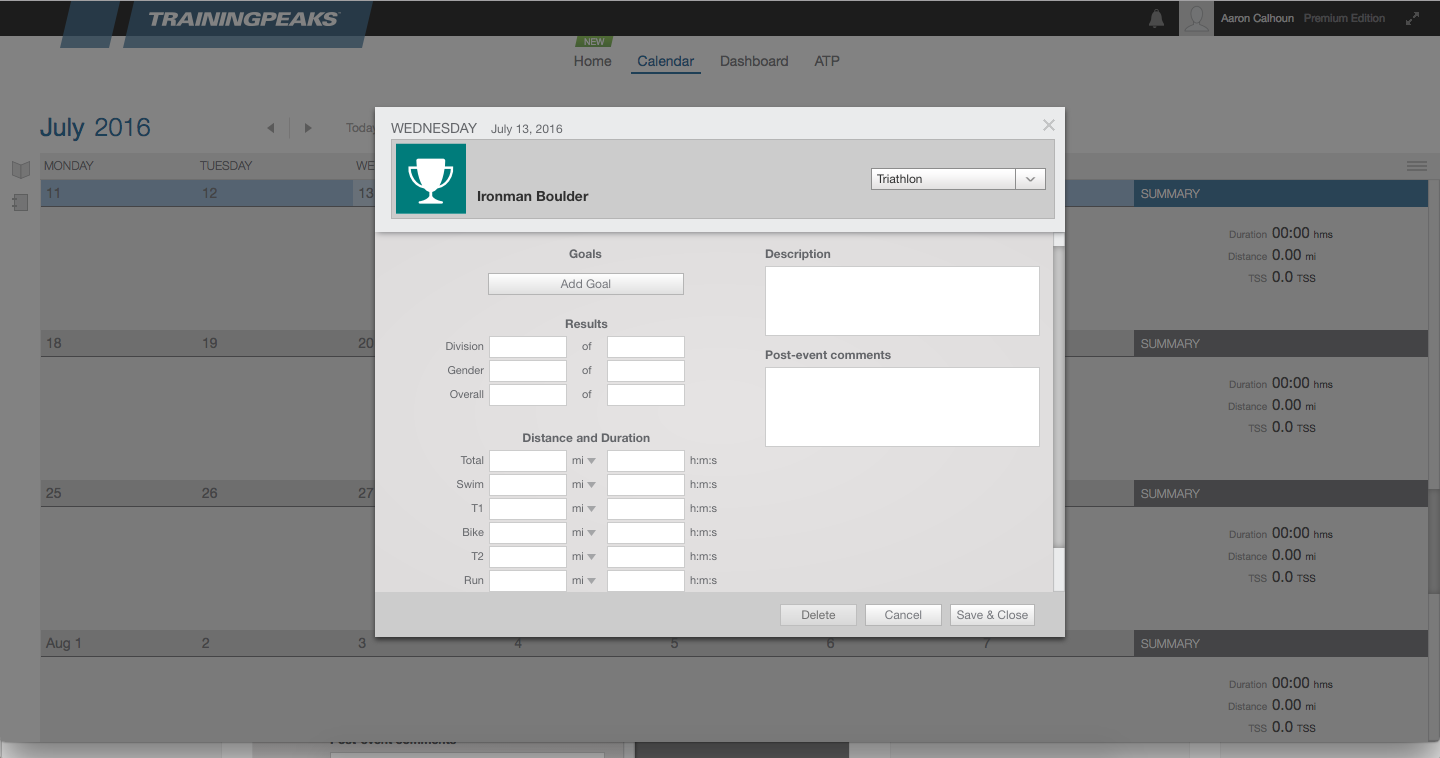The height and width of the screenshot is (758, 1440).
Task: Select calendar day 26
Action: coord(209,494)
